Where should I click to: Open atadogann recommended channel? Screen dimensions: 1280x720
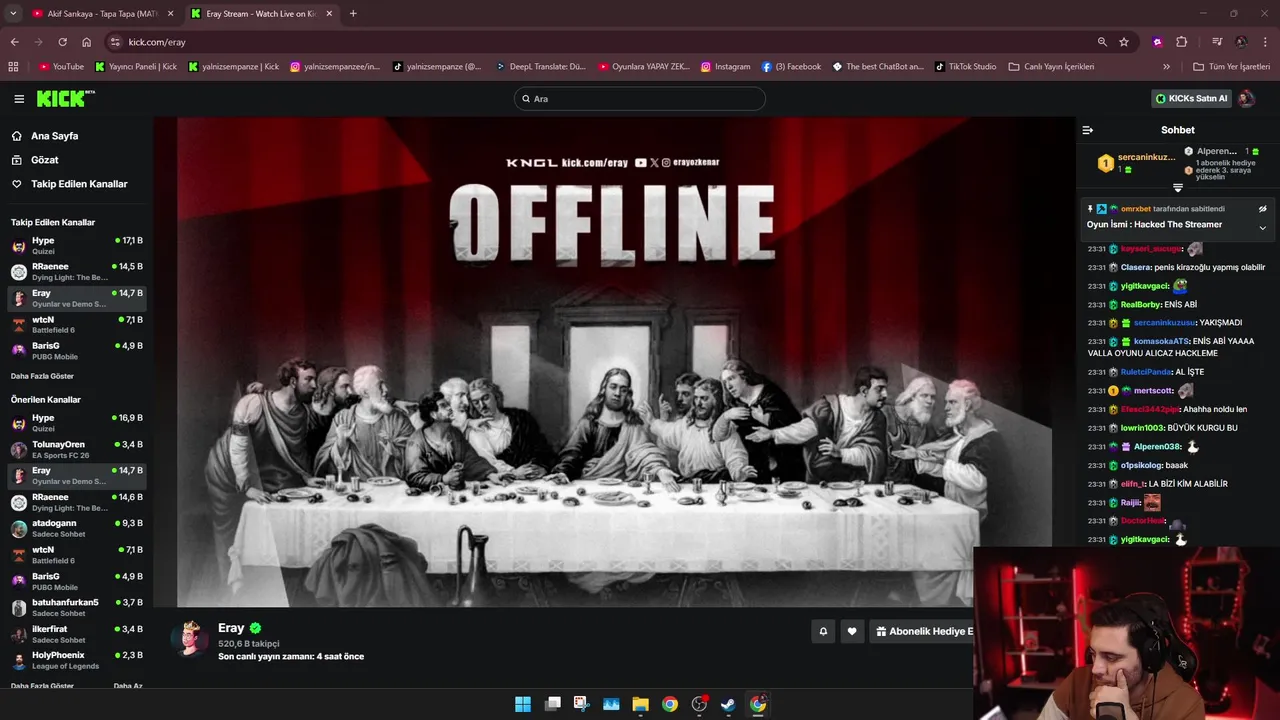tap(76, 528)
